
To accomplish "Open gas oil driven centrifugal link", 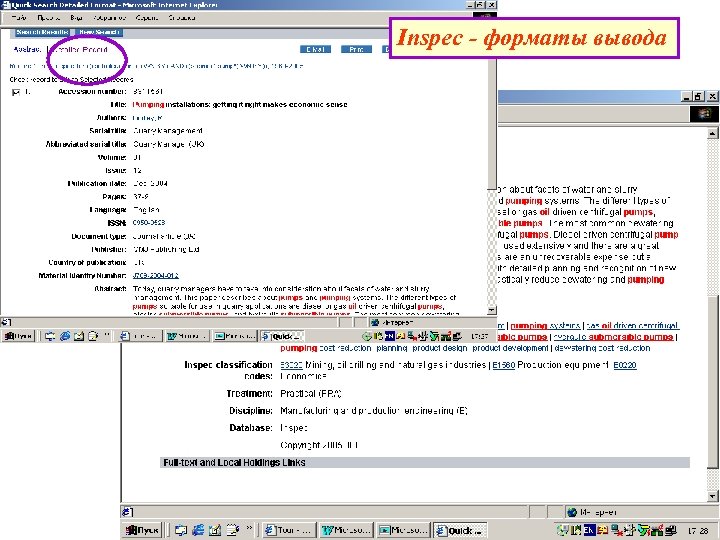I will 633,326.
